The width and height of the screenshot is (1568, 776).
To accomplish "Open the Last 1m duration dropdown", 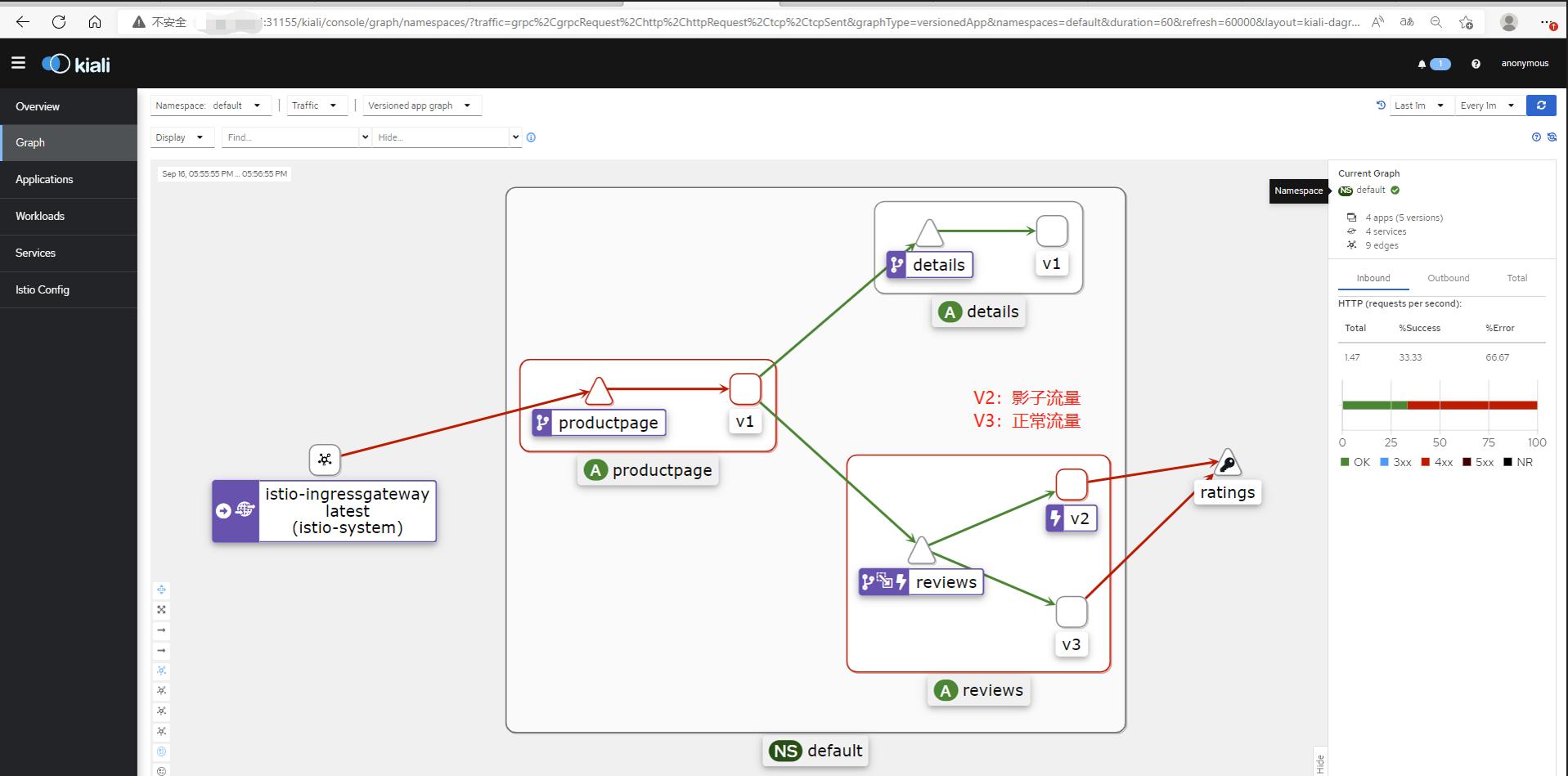I will (x=1422, y=105).
